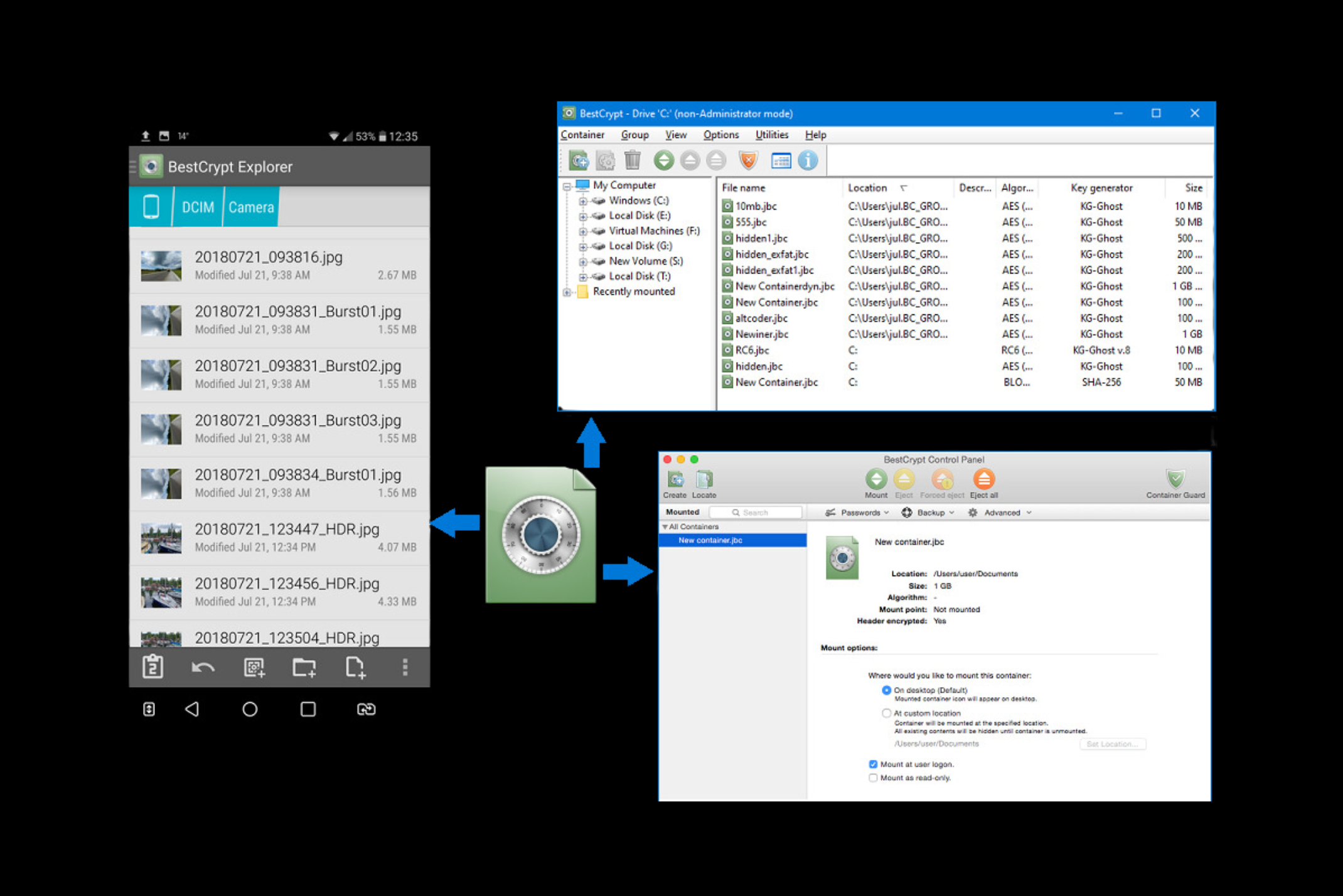Tap the Android home circle button
Image resolution: width=1343 pixels, height=896 pixels.
point(250,709)
